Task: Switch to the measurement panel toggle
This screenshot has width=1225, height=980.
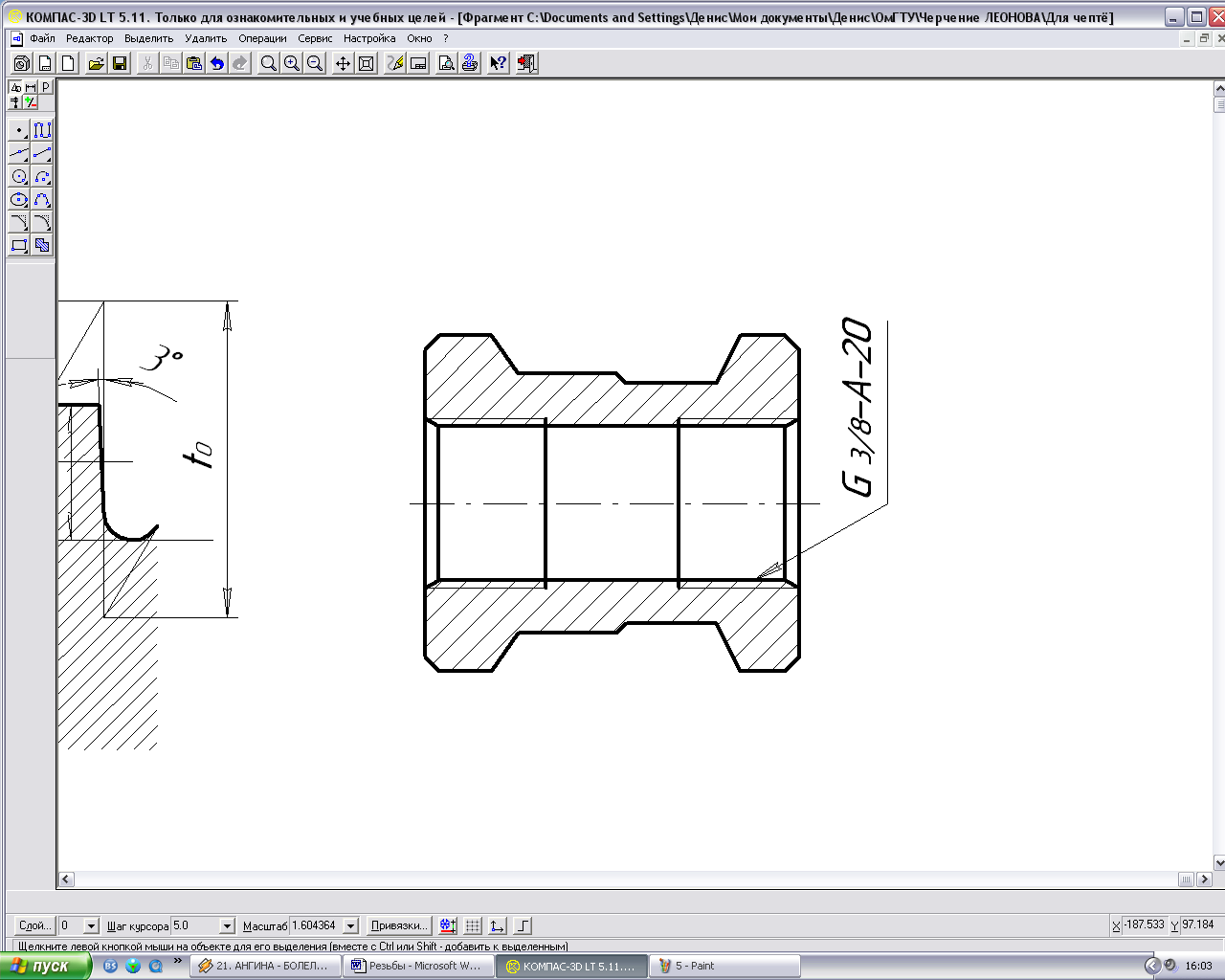Action: tap(16, 101)
